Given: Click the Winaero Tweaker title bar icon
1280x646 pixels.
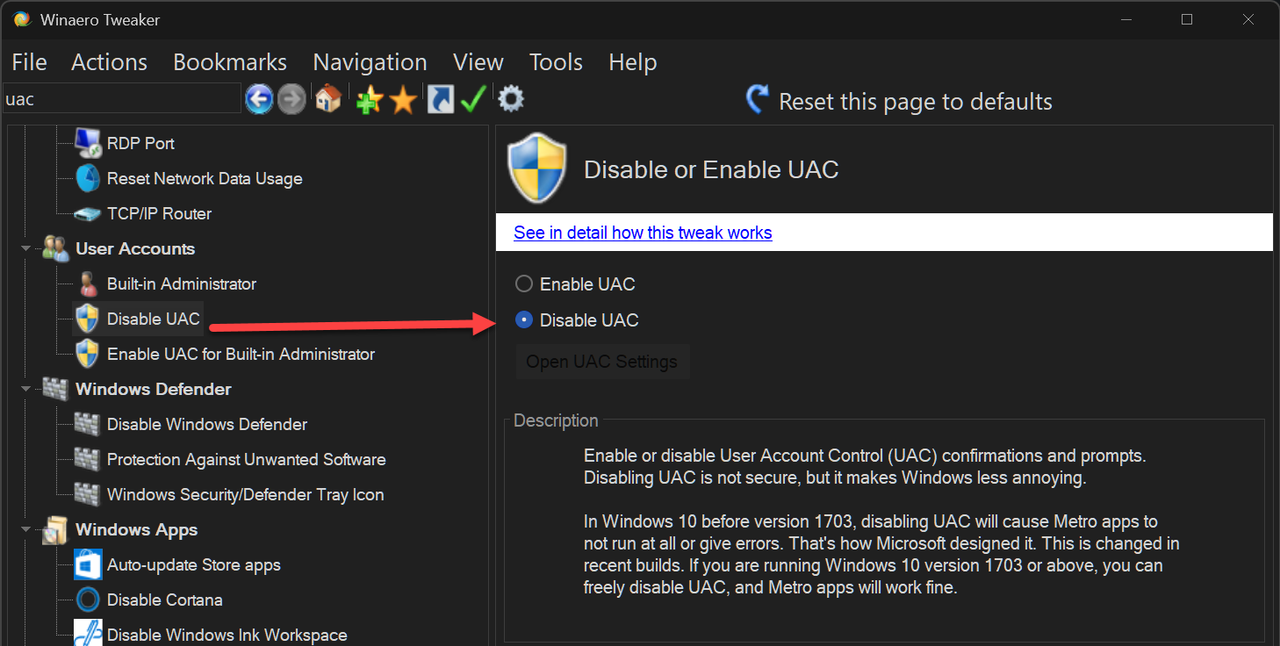Looking at the screenshot, I should 21,20.
